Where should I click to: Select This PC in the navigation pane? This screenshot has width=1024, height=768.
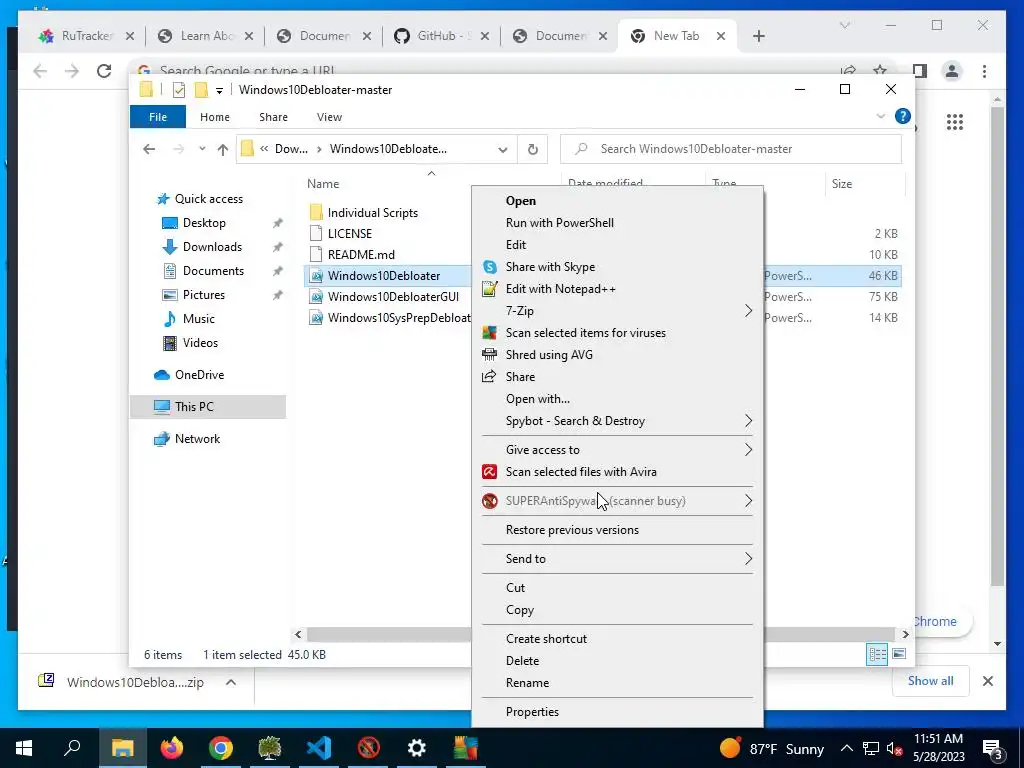pos(194,407)
